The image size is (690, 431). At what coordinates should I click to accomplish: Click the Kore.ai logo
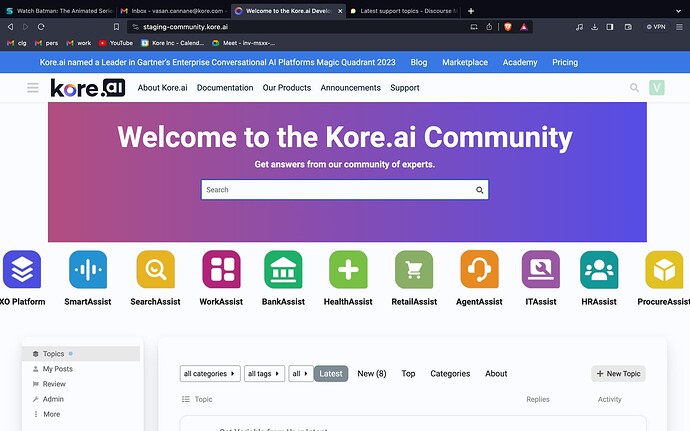click(x=88, y=88)
